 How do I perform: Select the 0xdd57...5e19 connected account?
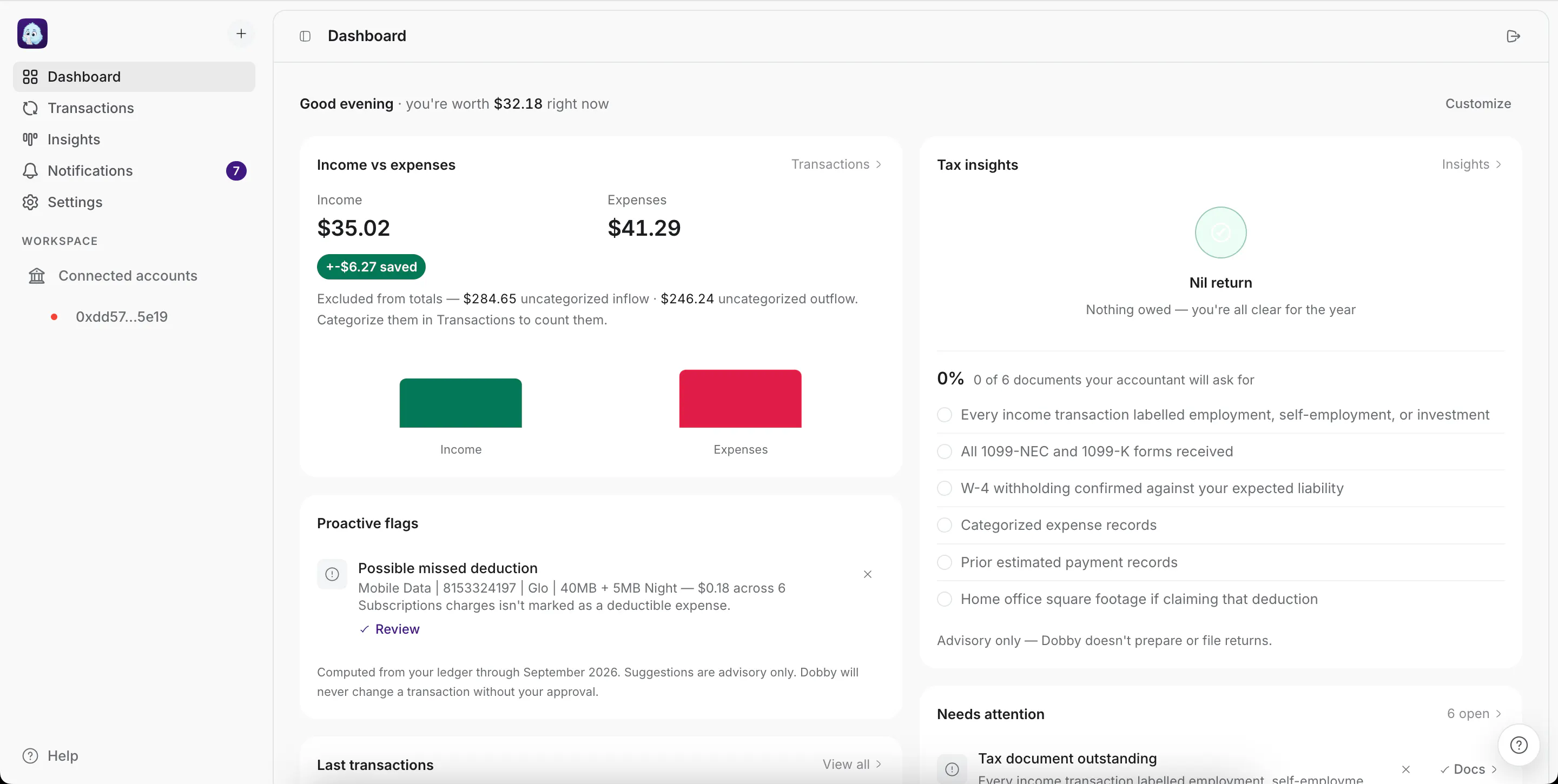point(122,317)
